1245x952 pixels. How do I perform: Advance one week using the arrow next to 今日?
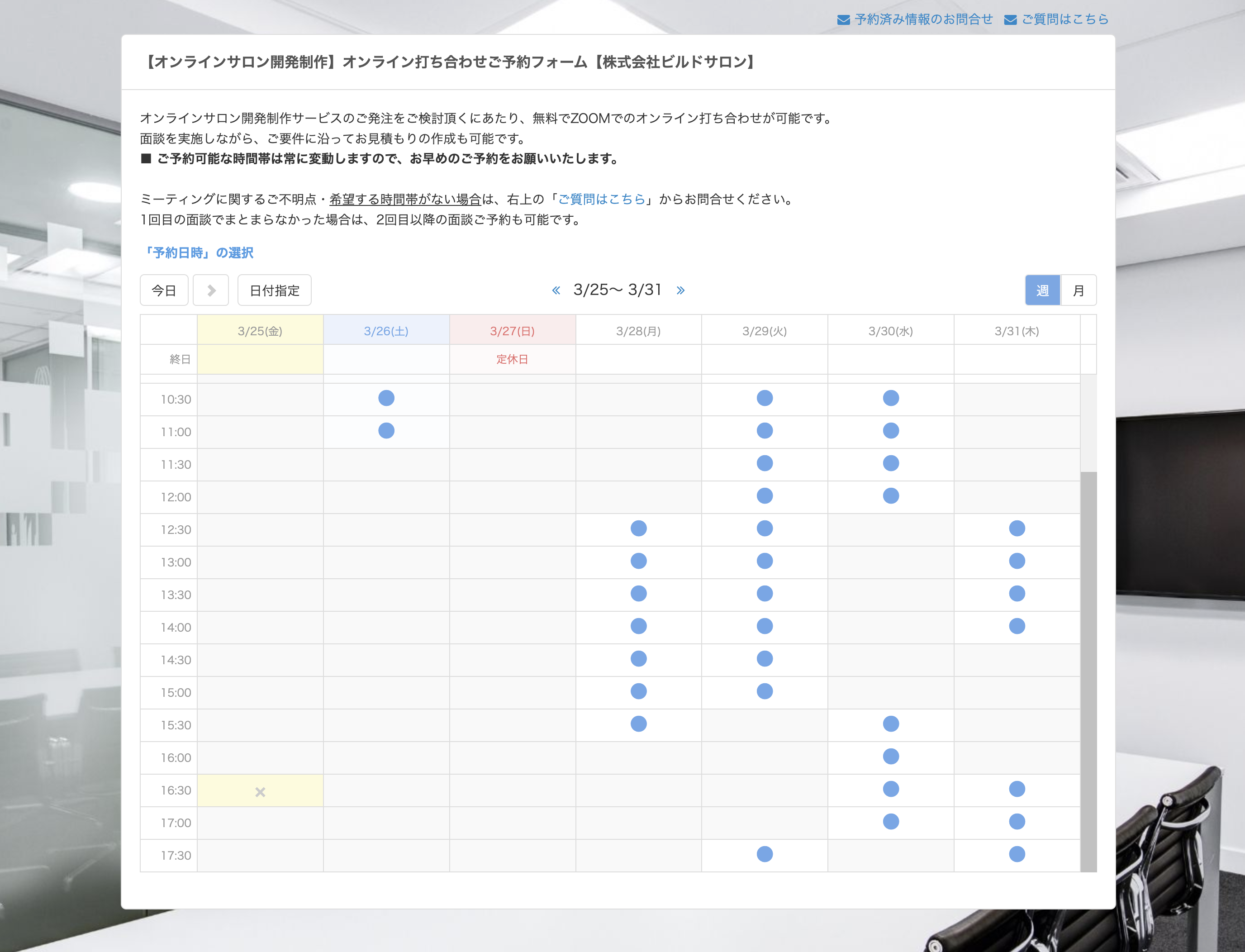click(x=211, y=290)
